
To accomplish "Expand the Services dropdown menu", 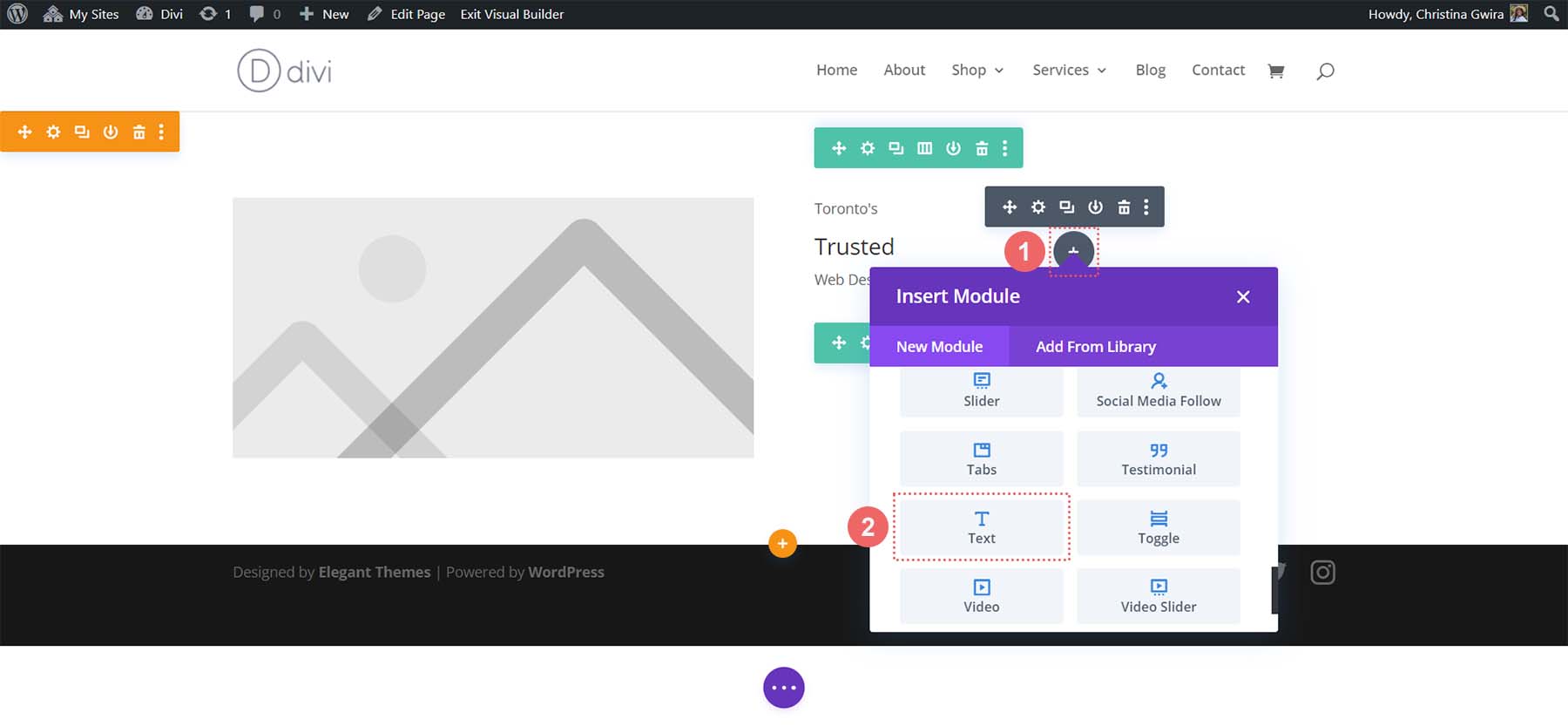I will [1069, 70].
